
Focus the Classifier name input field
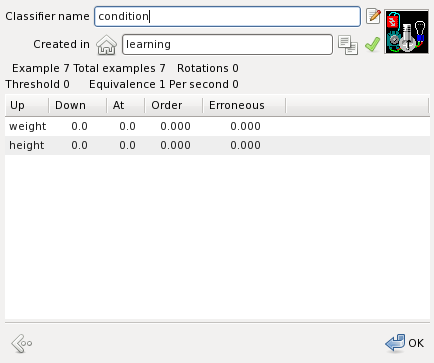pyautogui.click(x=227, y=16)
